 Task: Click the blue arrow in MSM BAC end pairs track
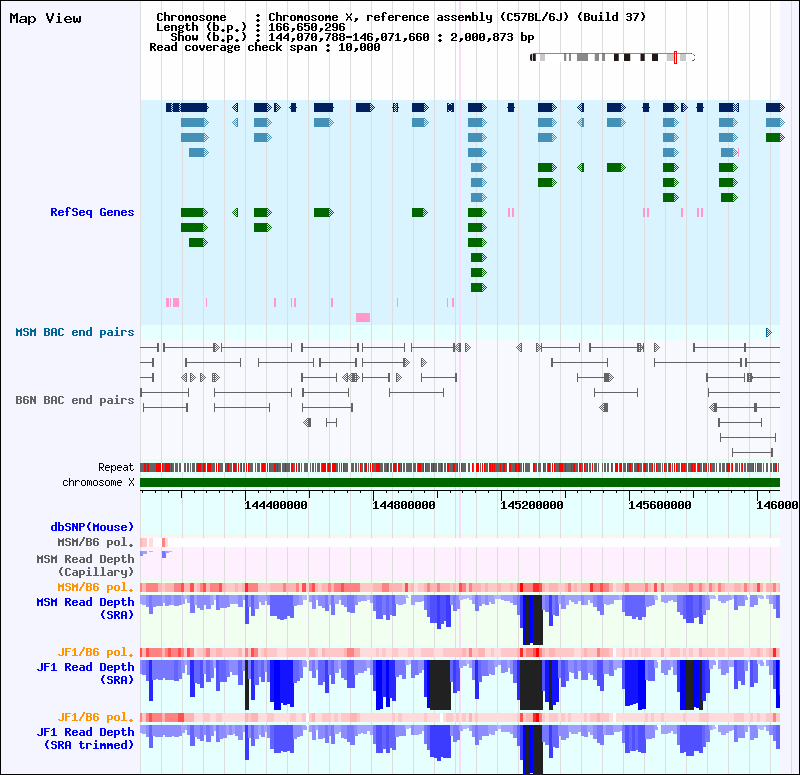coord(769,333)
